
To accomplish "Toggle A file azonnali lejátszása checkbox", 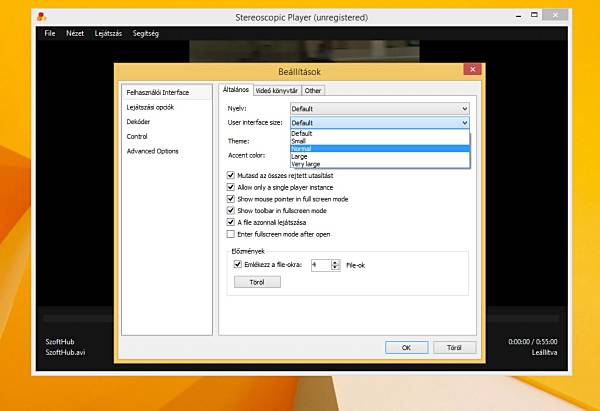I will (230, 222).
